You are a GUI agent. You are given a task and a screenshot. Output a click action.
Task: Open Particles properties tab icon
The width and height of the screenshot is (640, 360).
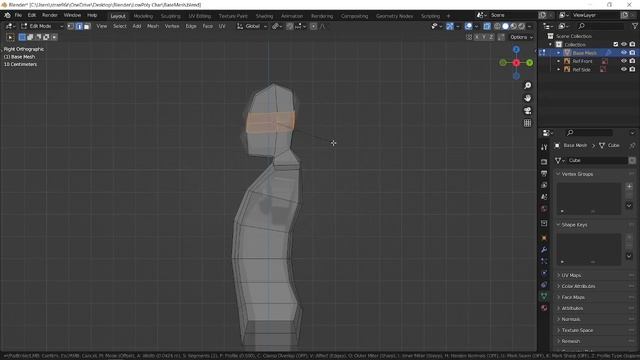pos(544,261)
